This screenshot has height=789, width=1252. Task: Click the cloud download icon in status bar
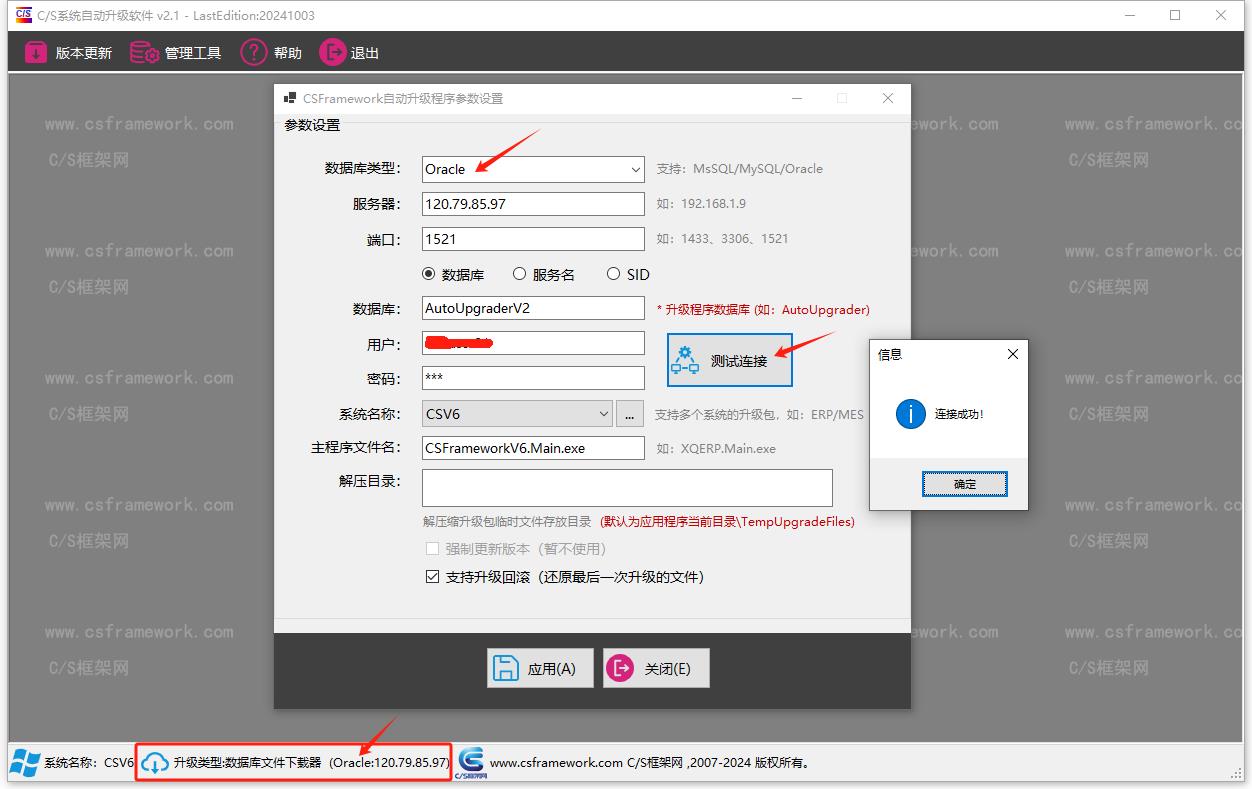coord(154,763)
